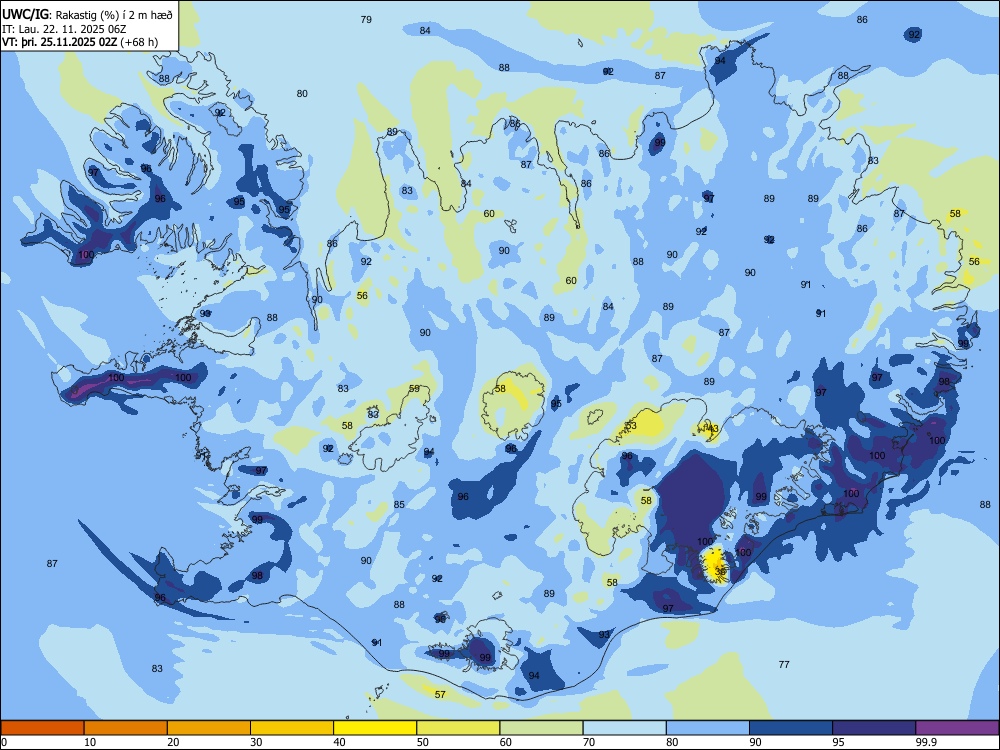The image size is (1000, 750).
Task: Select the legend scale label '20'
Action: [173, 742]
